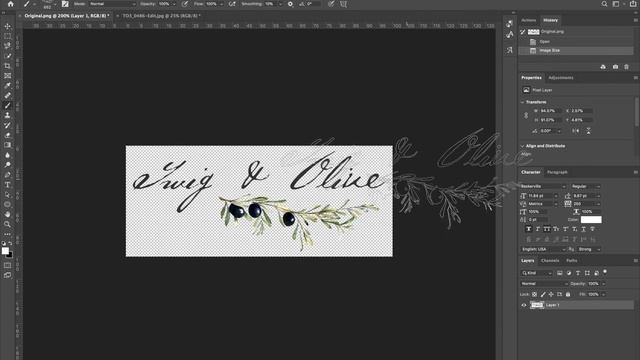Collapse the Transform section
This screenshot has height=360, width=640.
[x=522, y=102]
